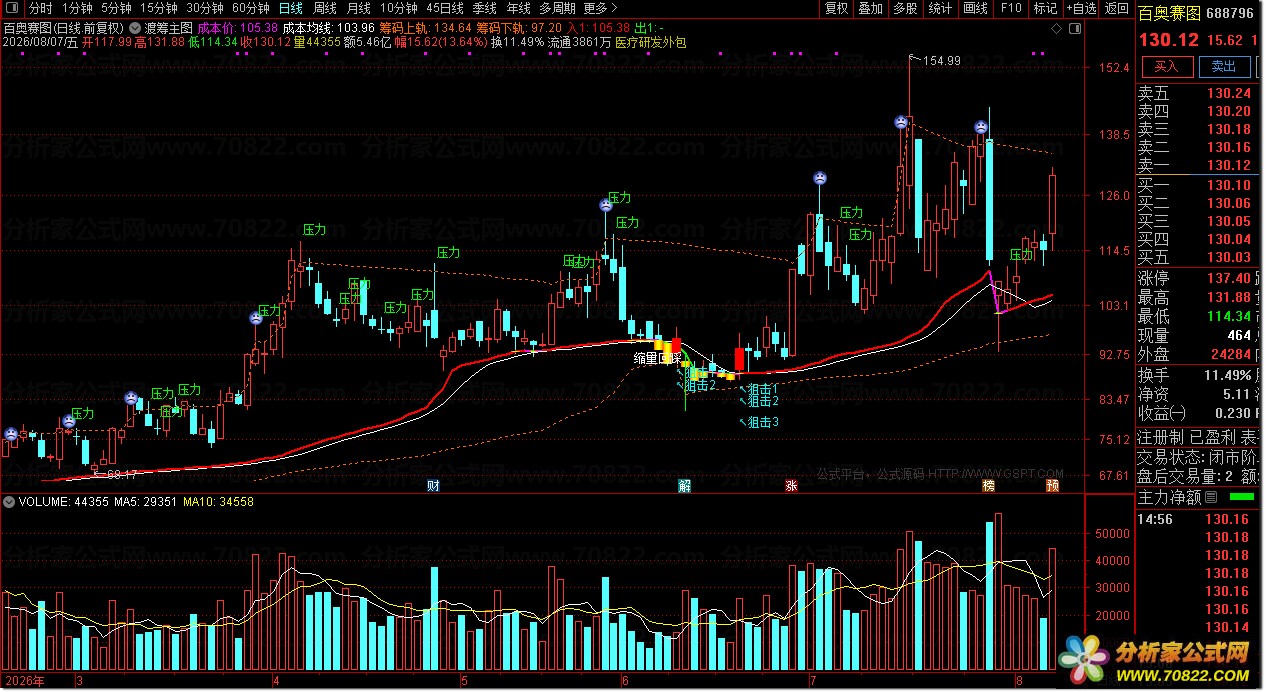This screenshot has height=692, width=1266.
Task: Click the panel layout icon at top-left corner
Action: tap(13, 8)
